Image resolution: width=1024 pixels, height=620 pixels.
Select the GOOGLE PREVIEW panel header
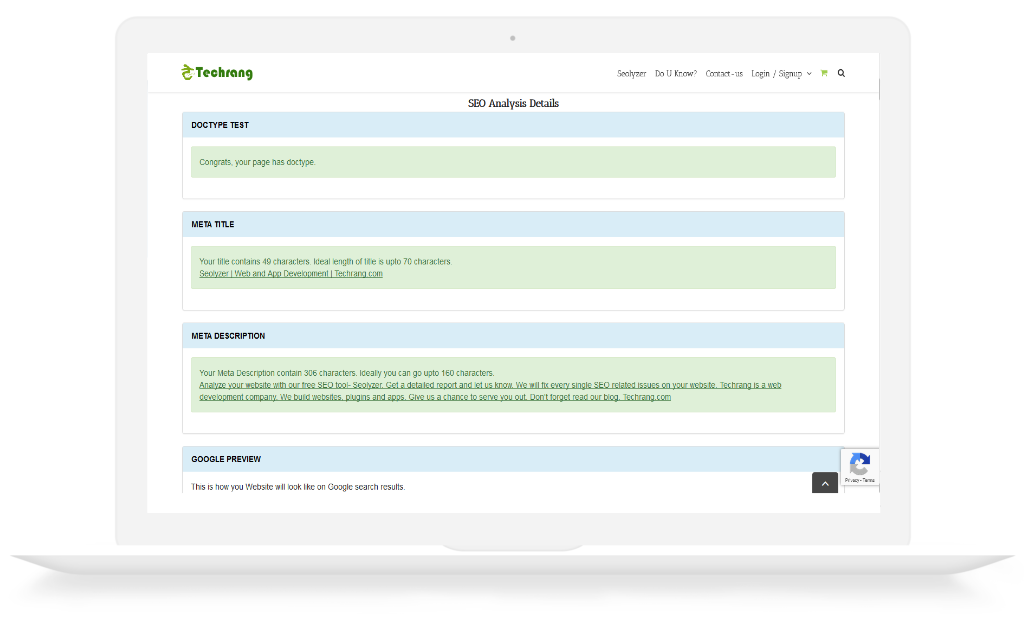[x=513, y=459]
